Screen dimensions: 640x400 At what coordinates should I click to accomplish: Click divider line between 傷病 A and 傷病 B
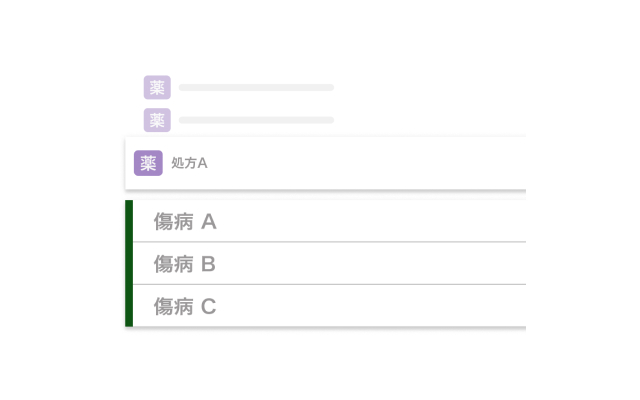[330, 242]
